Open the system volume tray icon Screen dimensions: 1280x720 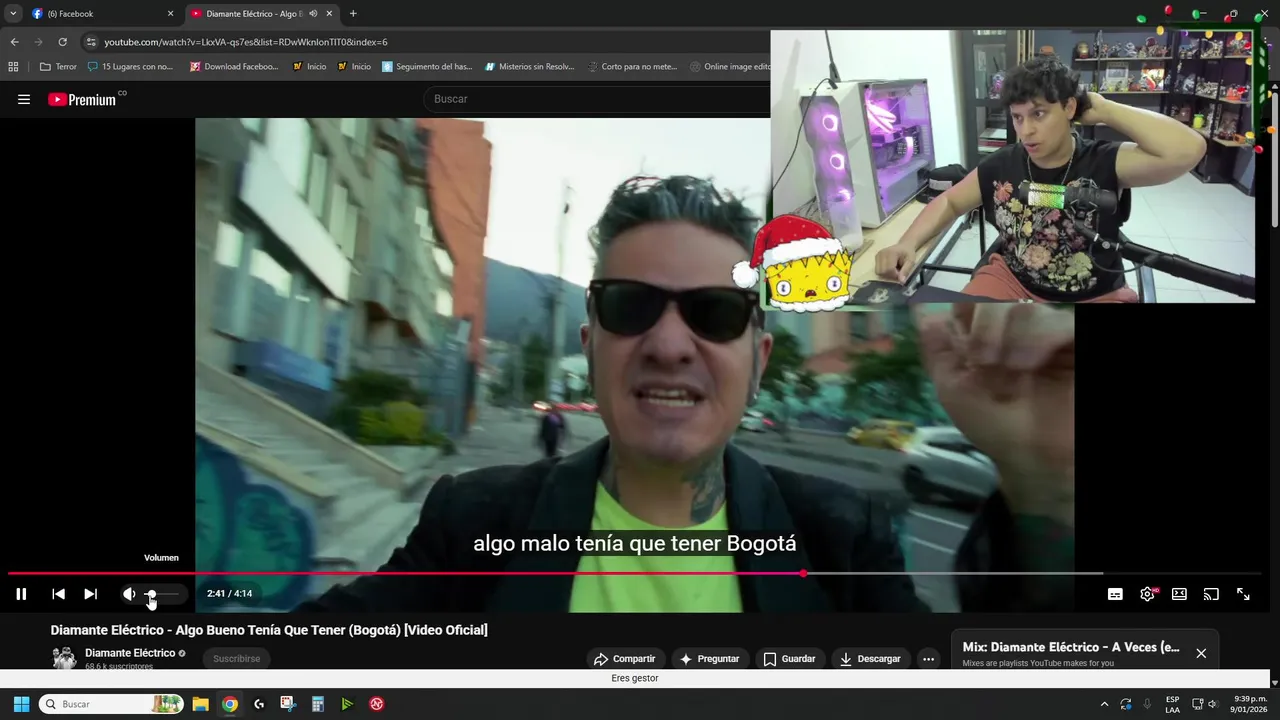pyautogui.click(x=1213, y=704)
